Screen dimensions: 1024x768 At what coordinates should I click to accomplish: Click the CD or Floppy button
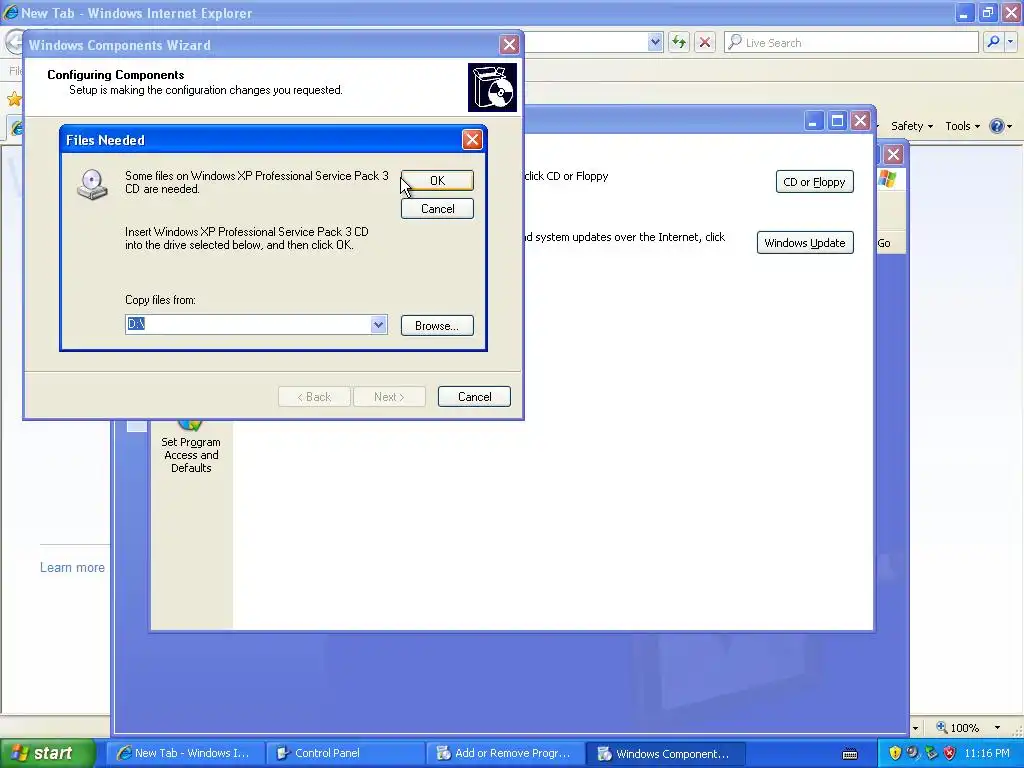814,182
